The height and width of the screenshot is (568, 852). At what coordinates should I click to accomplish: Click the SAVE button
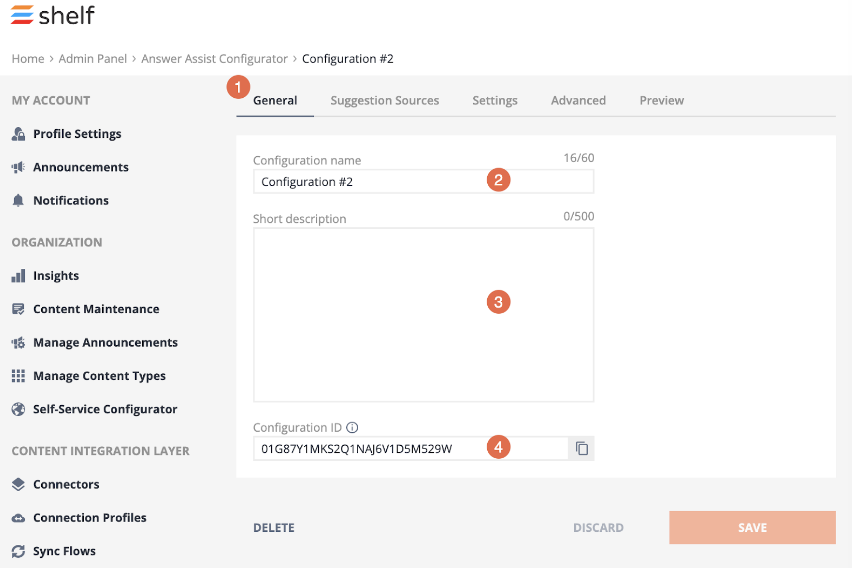[752, 527]
